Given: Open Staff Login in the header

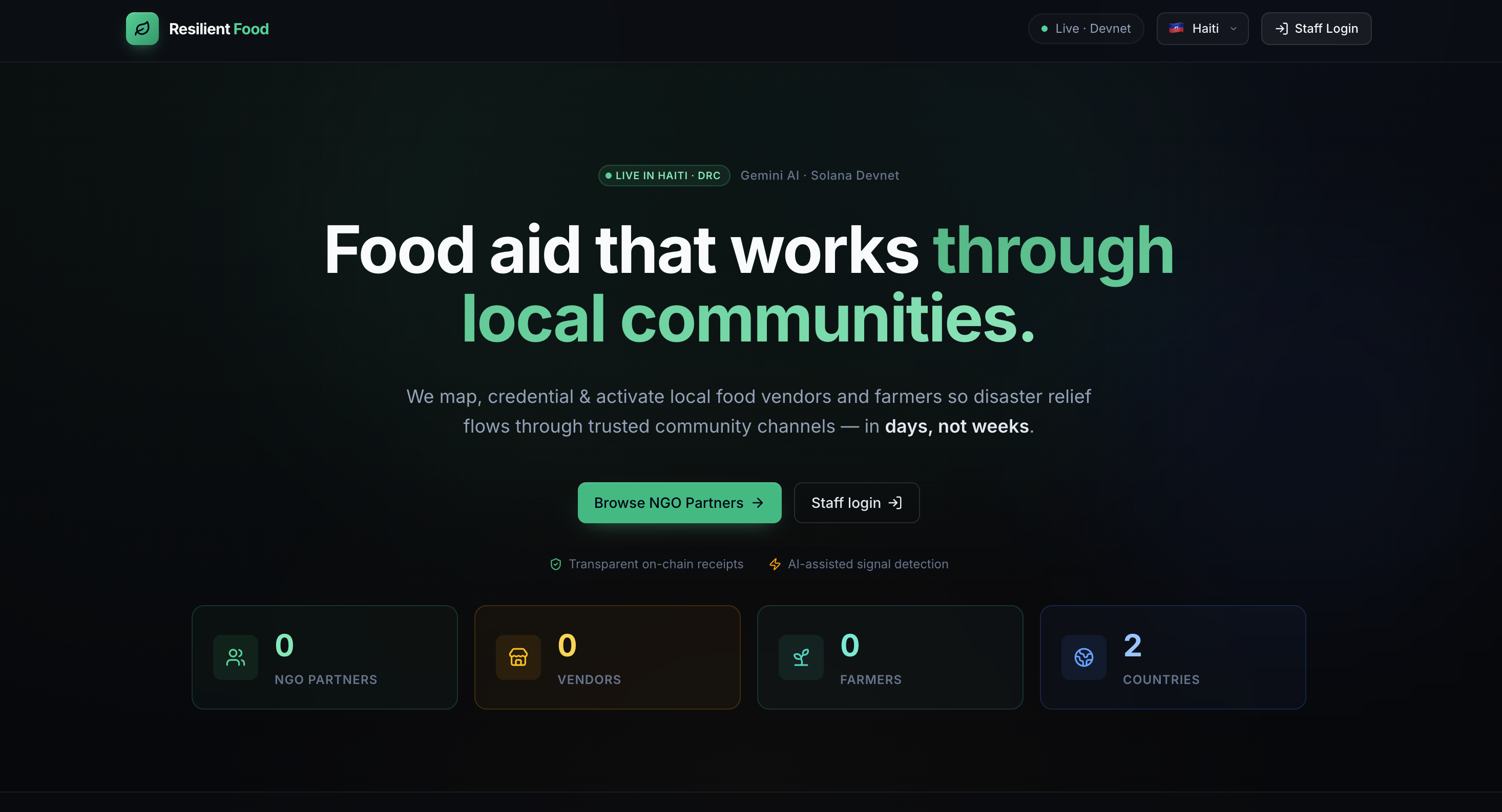Looking at the screenshot, I should point(1316,29).
